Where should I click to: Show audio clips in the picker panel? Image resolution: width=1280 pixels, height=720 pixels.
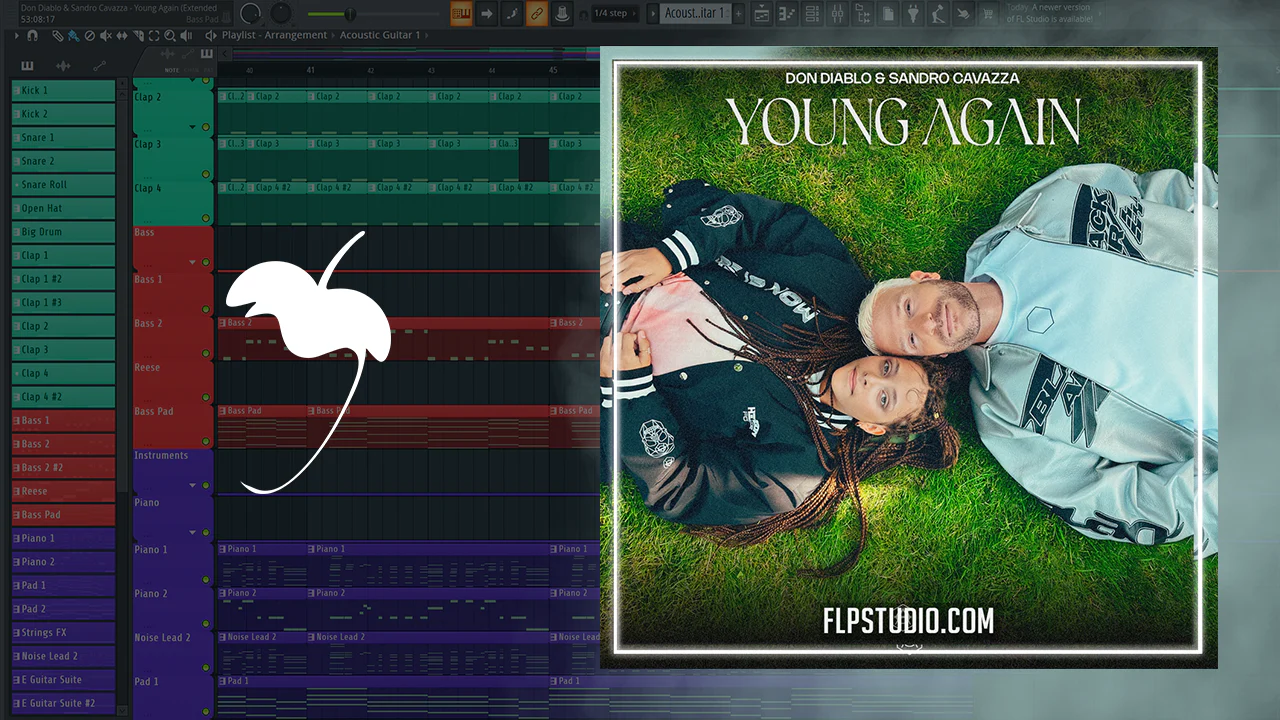(63, 66)
